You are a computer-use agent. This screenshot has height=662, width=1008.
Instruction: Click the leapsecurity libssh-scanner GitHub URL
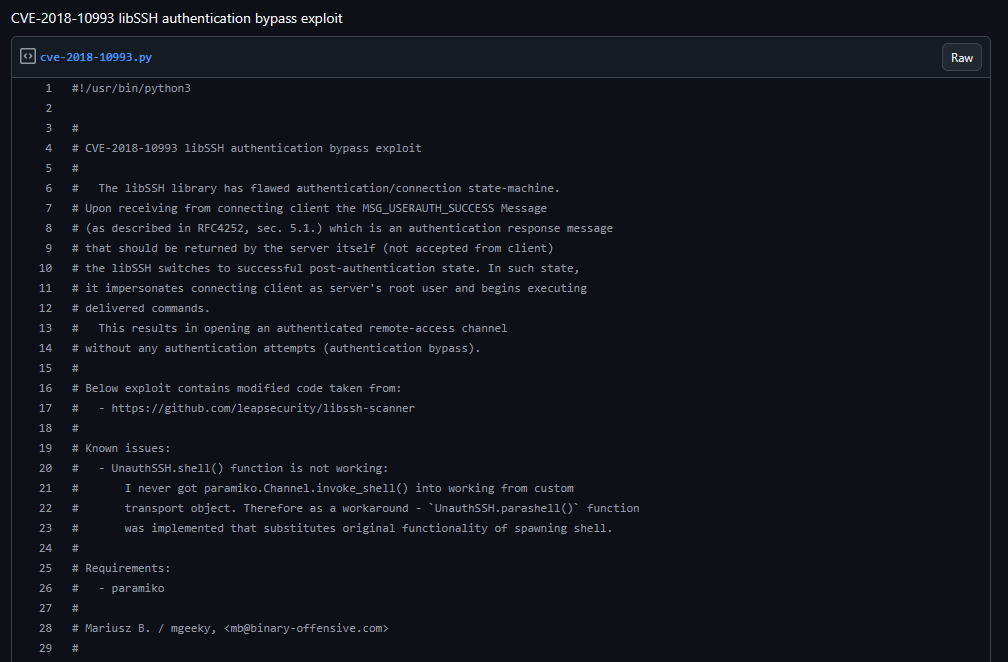(x=262, y=408)
